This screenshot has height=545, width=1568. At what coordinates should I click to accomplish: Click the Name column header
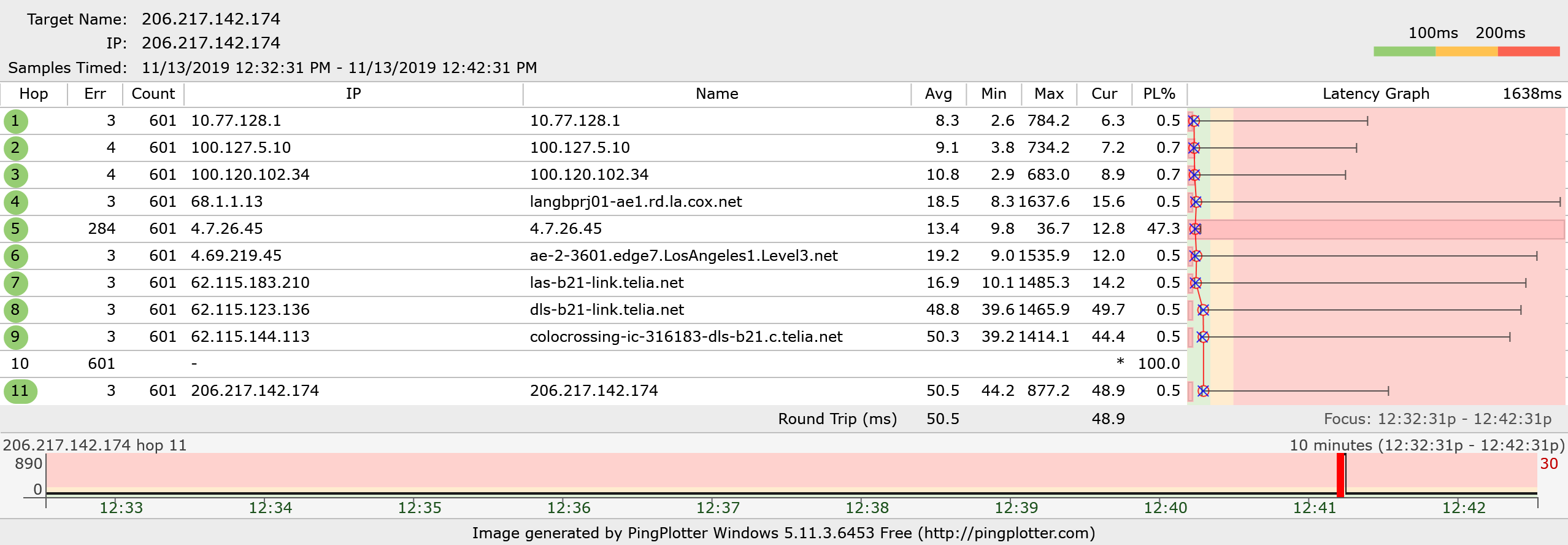(x=717, y=94)
